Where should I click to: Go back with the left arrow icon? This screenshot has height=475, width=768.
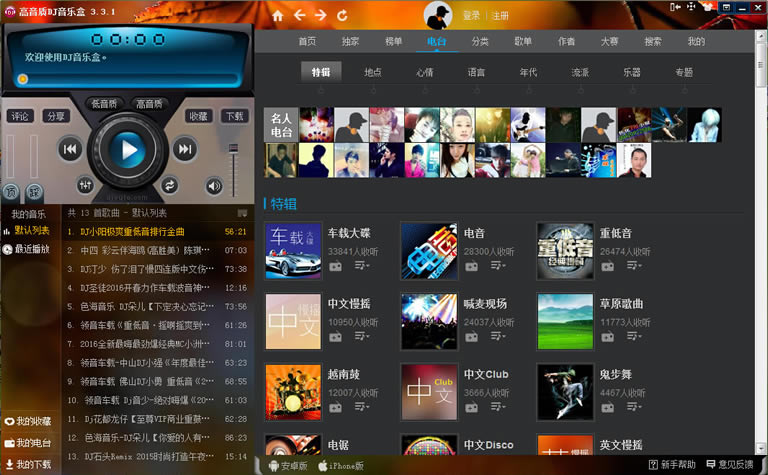(x=299, y=15)
